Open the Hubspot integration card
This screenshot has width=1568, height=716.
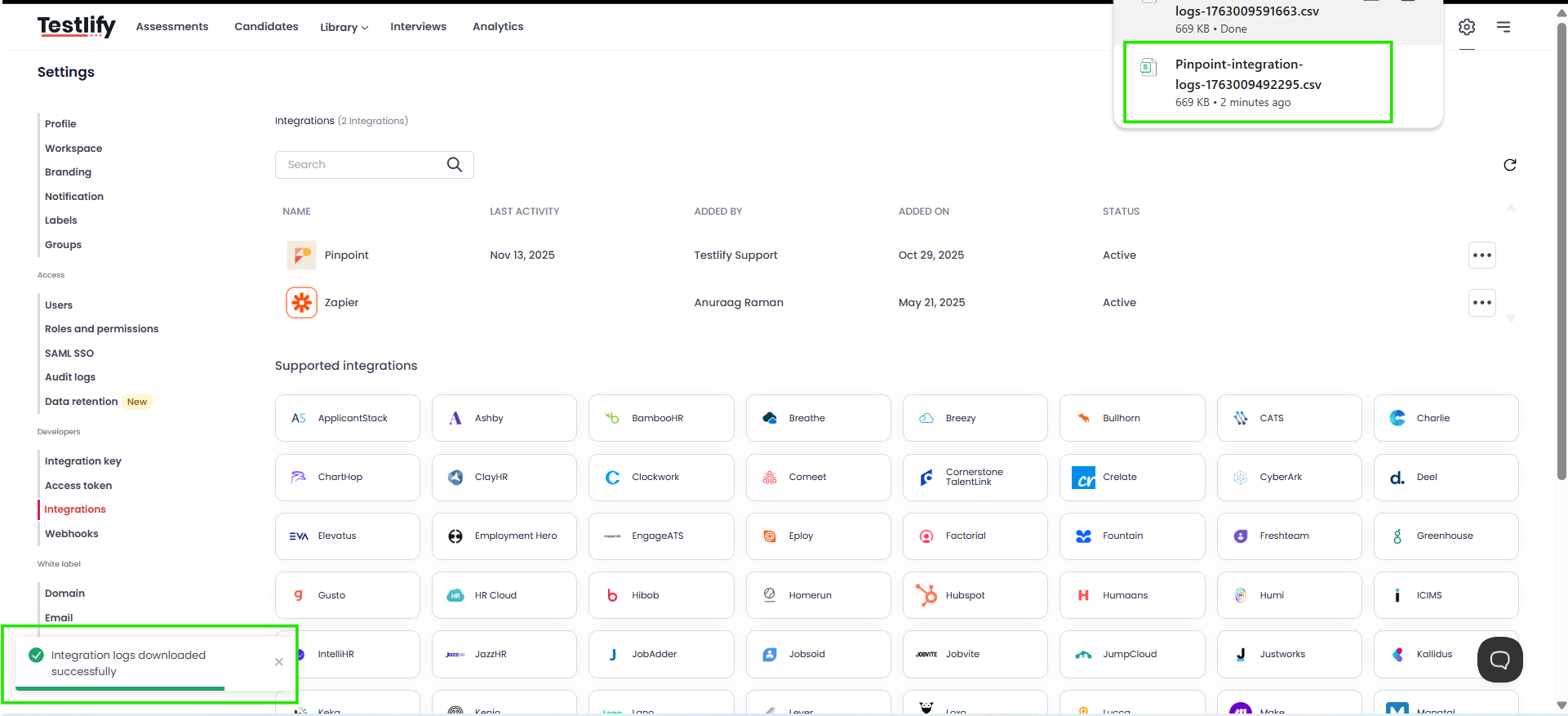975,595
